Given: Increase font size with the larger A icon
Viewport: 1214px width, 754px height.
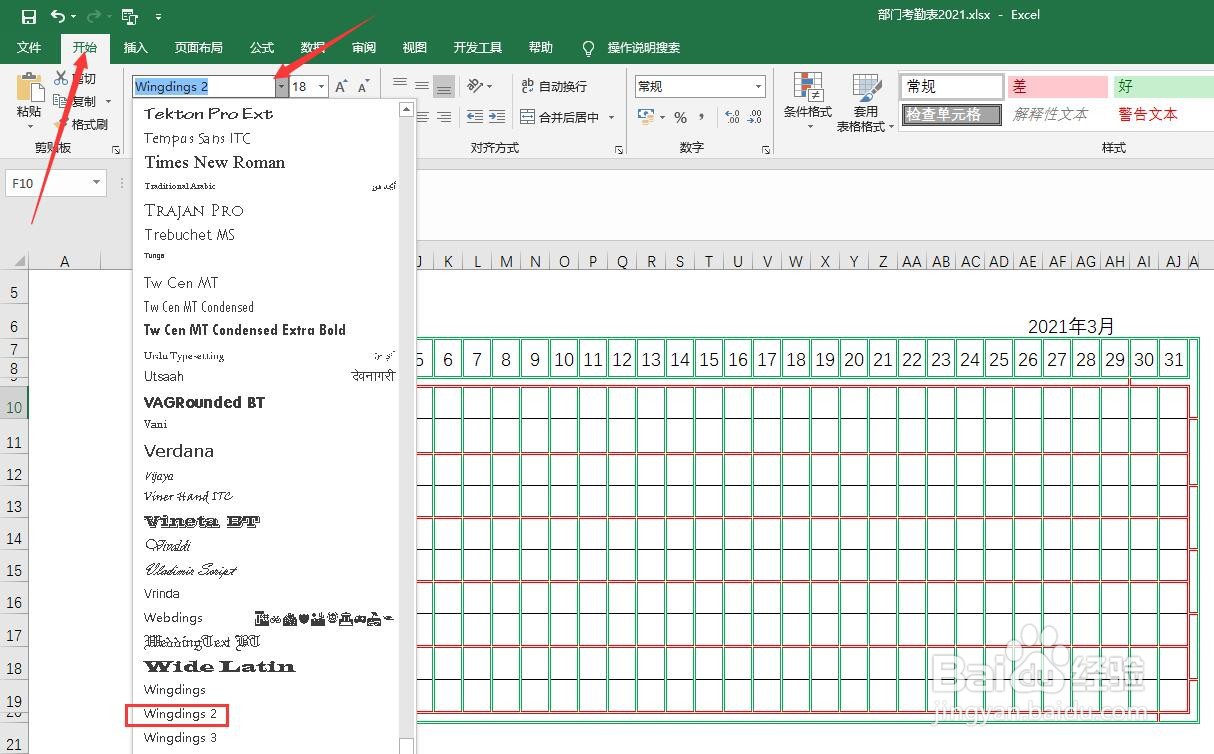Looking at the screenshot, I should [341, 87].
